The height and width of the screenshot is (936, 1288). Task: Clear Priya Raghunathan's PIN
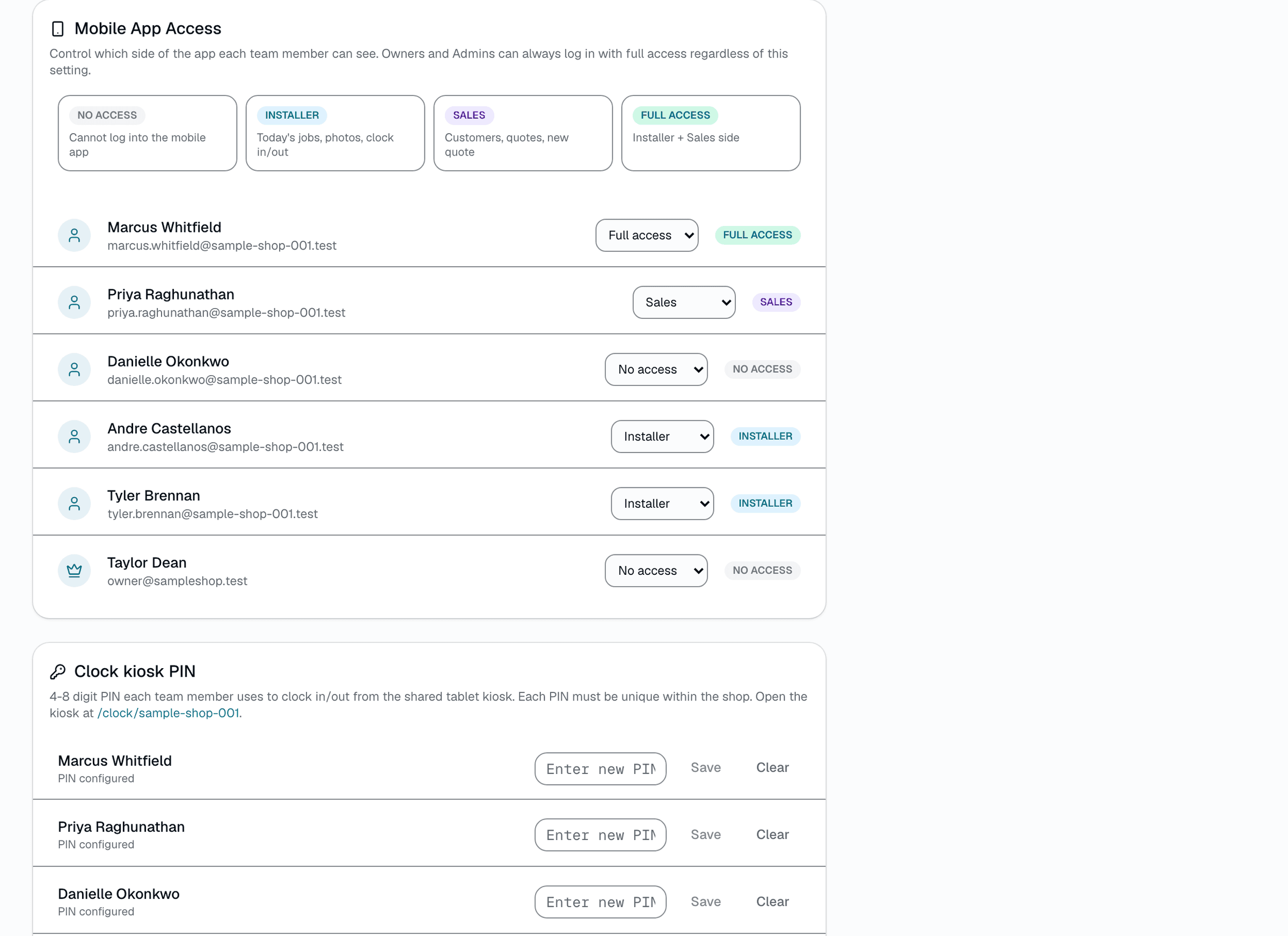pyautogui.click(x=772, y=835)
